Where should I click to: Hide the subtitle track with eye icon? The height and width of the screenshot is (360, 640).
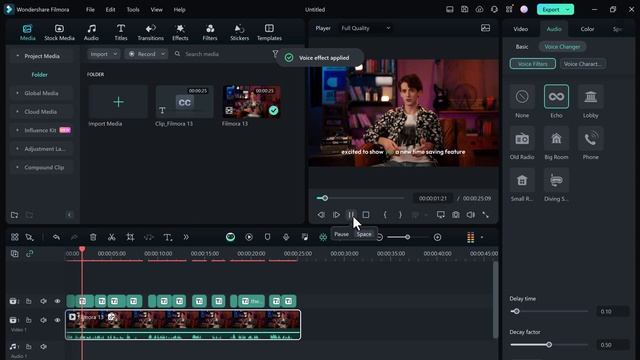57,301
